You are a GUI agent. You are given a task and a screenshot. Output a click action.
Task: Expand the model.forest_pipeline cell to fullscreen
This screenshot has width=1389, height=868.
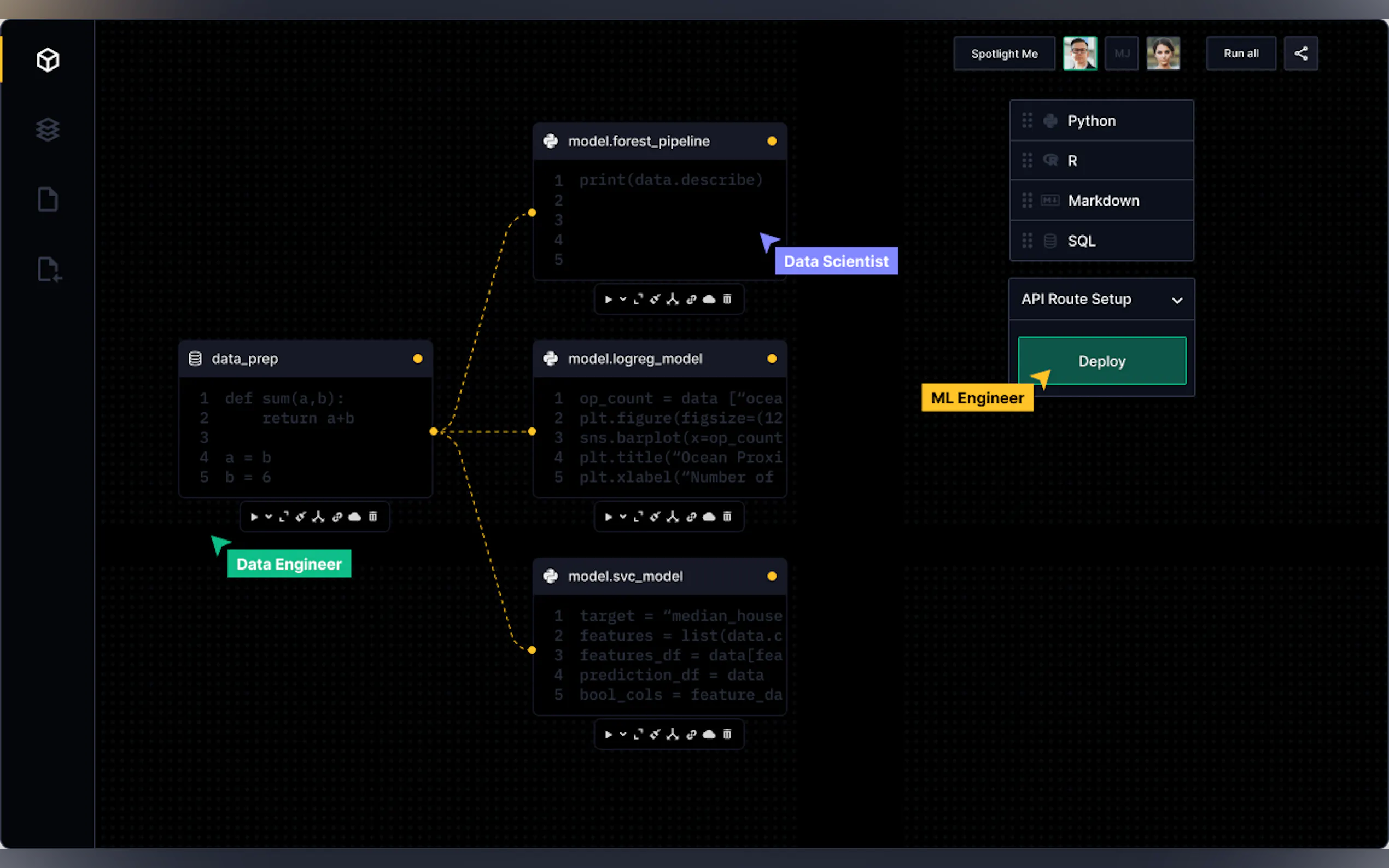click(638, 299)
